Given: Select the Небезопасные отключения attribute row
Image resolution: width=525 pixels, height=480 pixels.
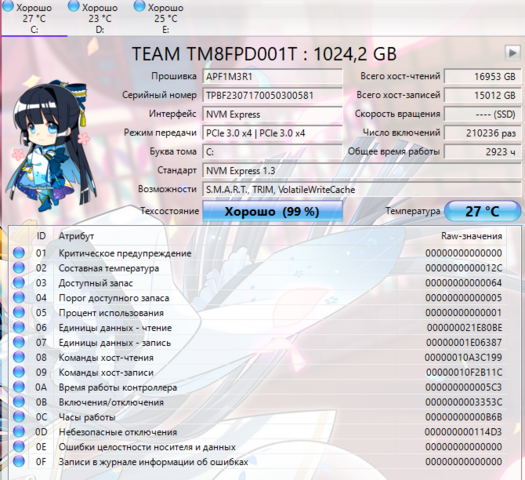Looking at the screenshot, I should (x=258, y=432).
